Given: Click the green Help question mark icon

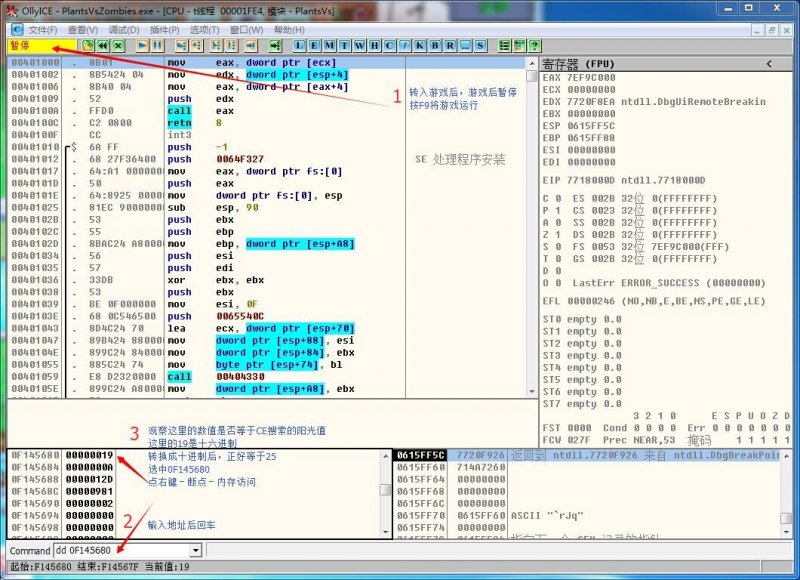Looking at the screenshot, I should tap(534, 46).
